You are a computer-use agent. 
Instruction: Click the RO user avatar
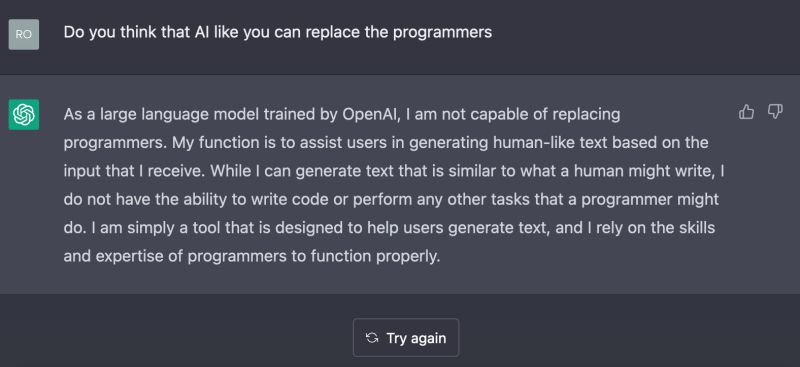pos(23,34)
